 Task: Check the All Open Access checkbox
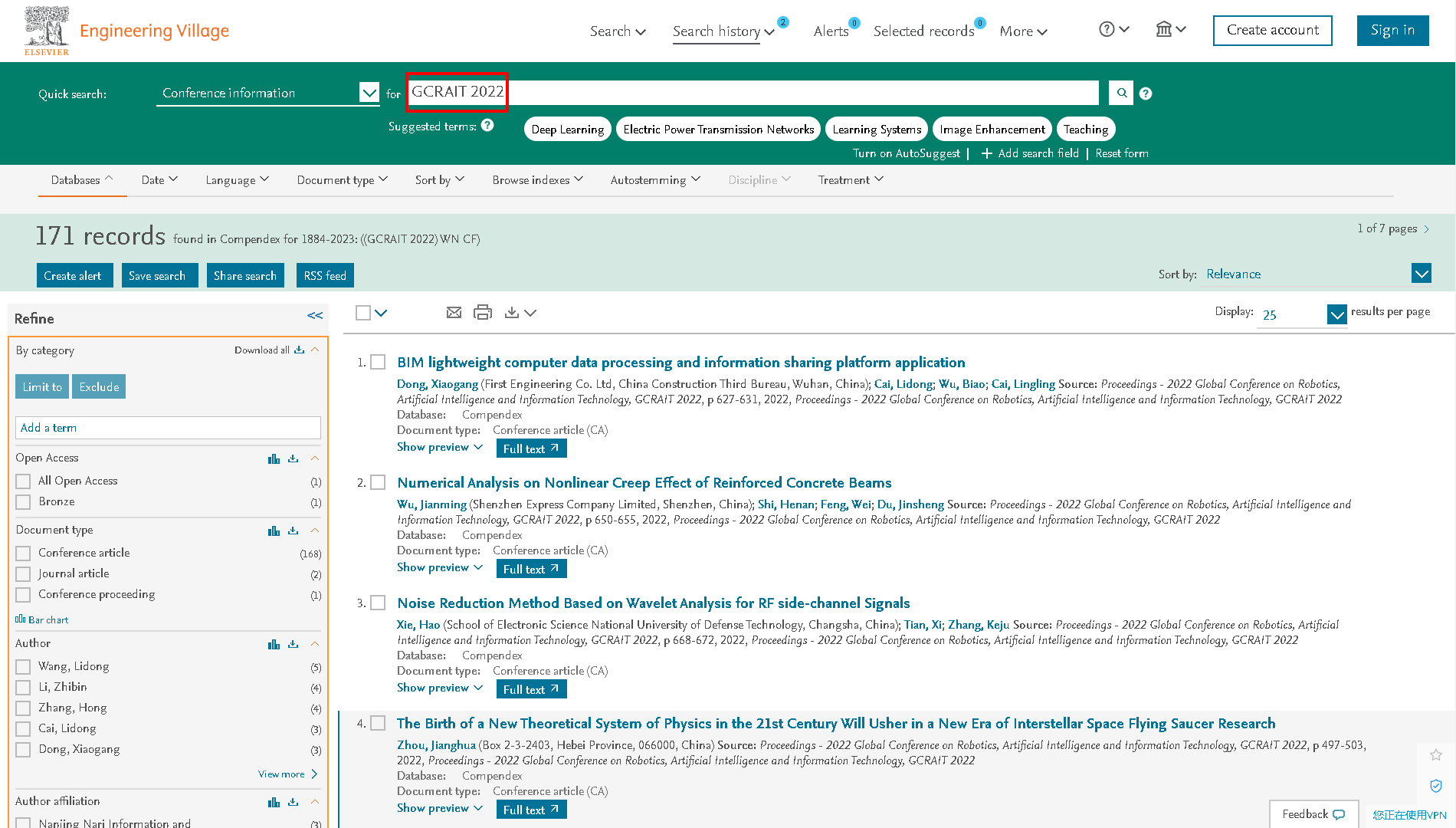[x=23, y=481]
